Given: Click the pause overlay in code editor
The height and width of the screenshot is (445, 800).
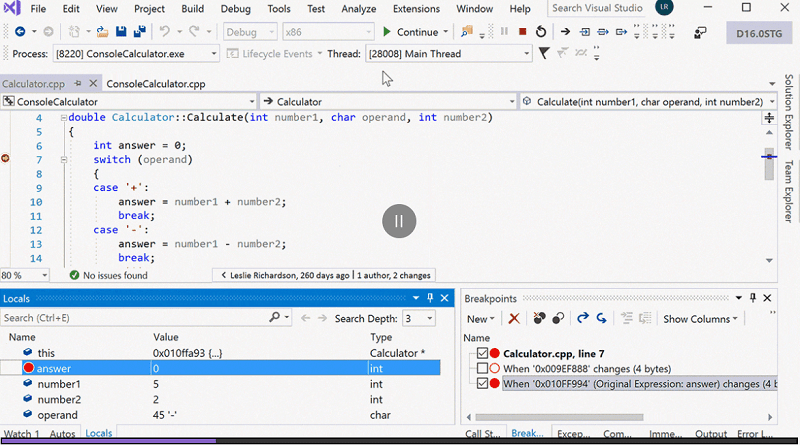Looking at the screenshot, I should click(398, 220).
